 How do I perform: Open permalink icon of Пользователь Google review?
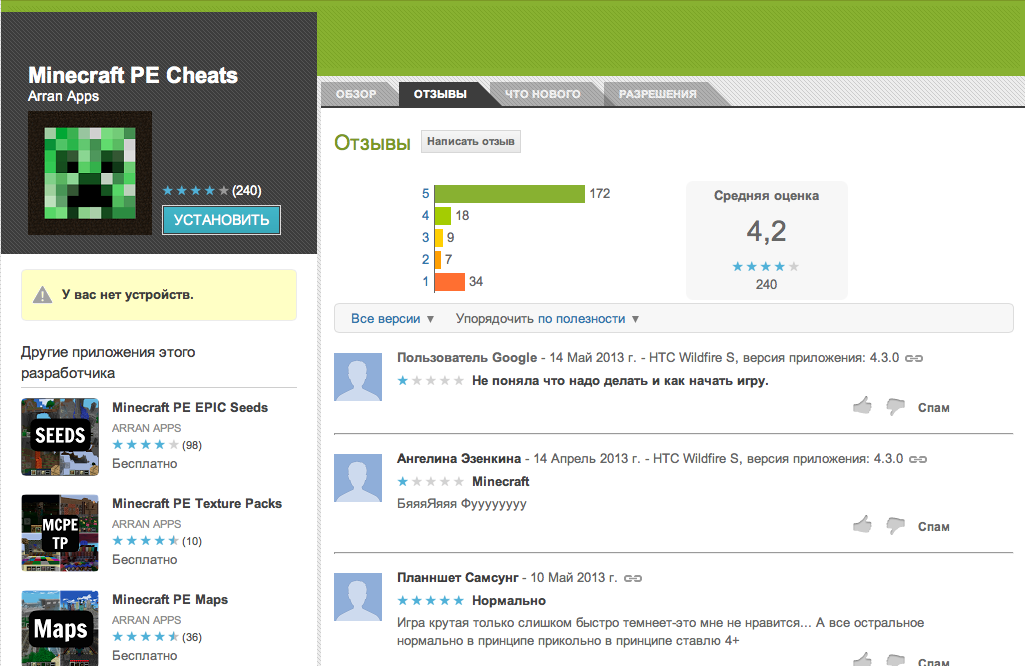pos(914,358)
